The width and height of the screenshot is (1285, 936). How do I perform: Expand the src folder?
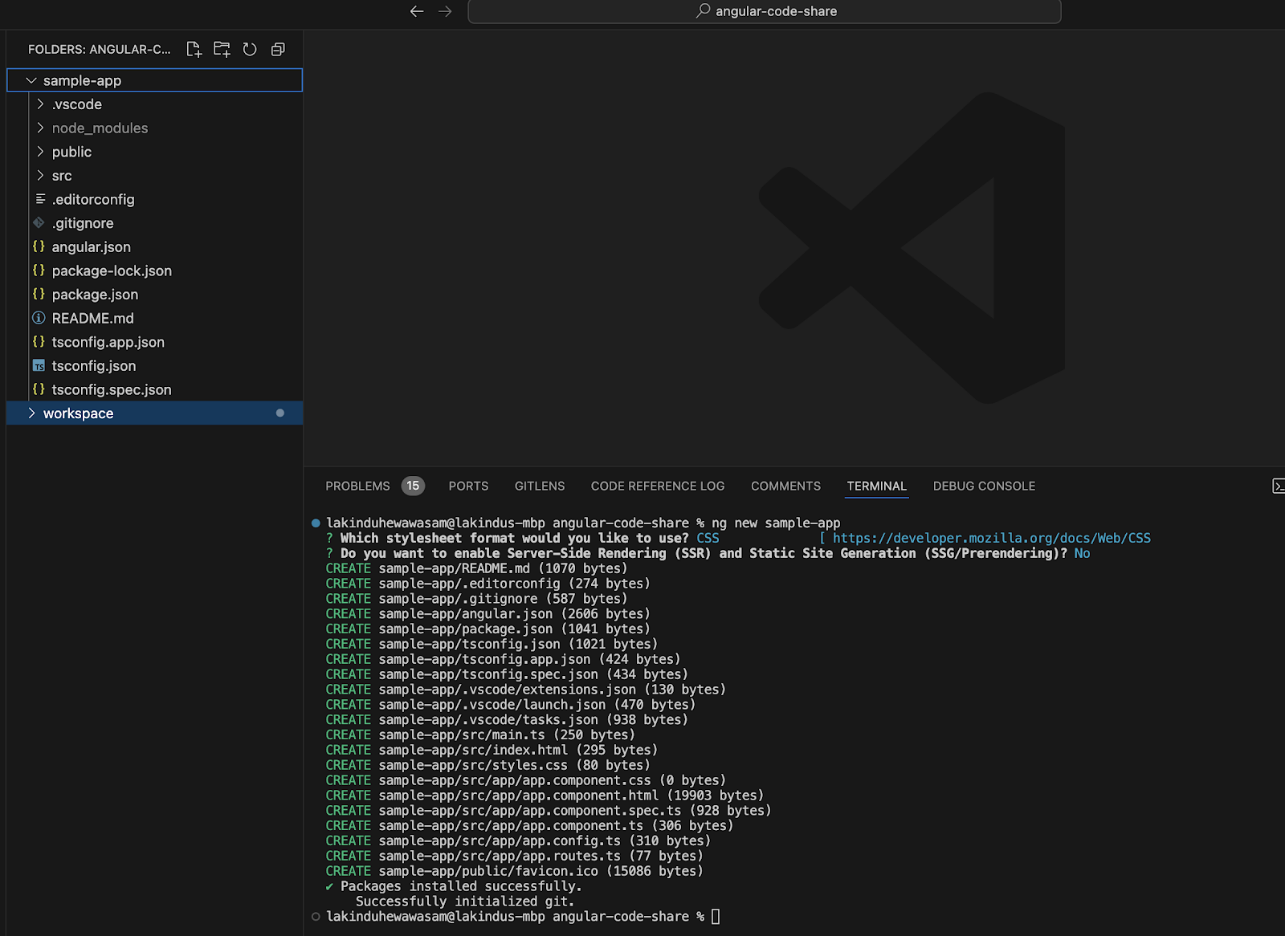pyautogui.click(x=61, y=175)
